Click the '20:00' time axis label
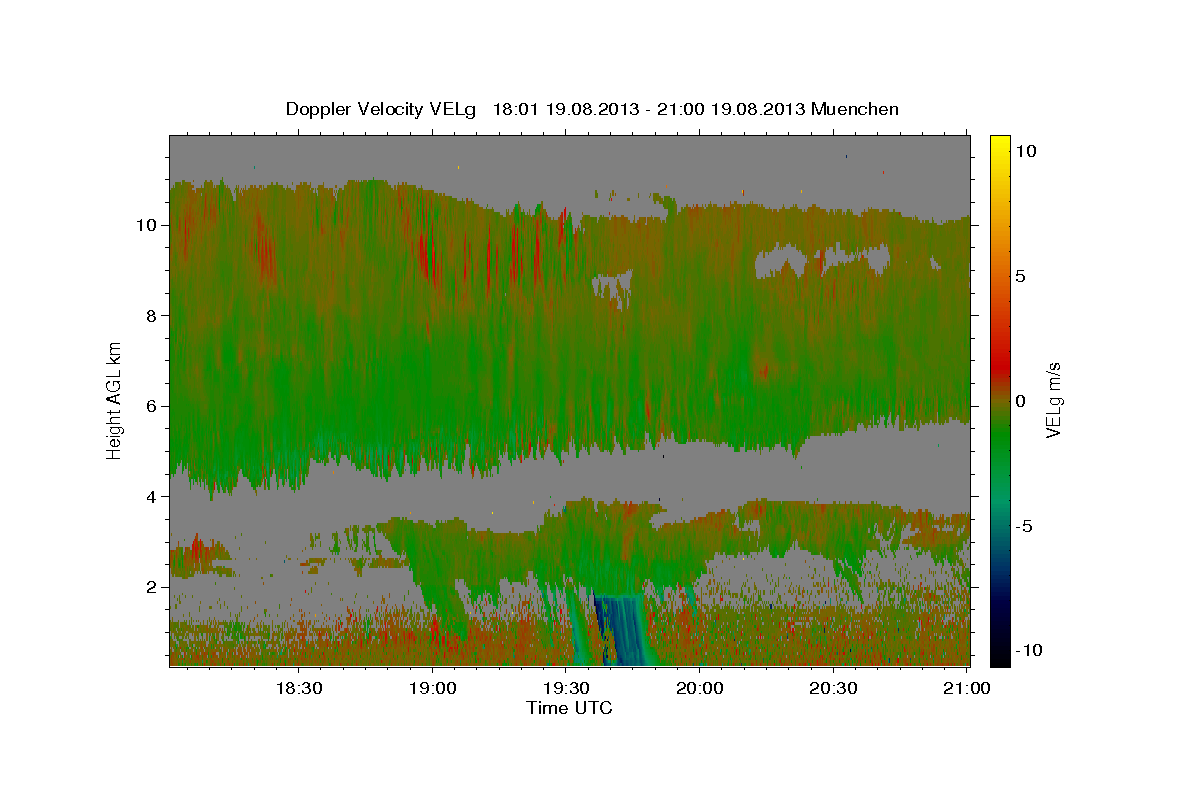Screen dimensions: 1200x800 pyautogui.click(x=700, y=688)
